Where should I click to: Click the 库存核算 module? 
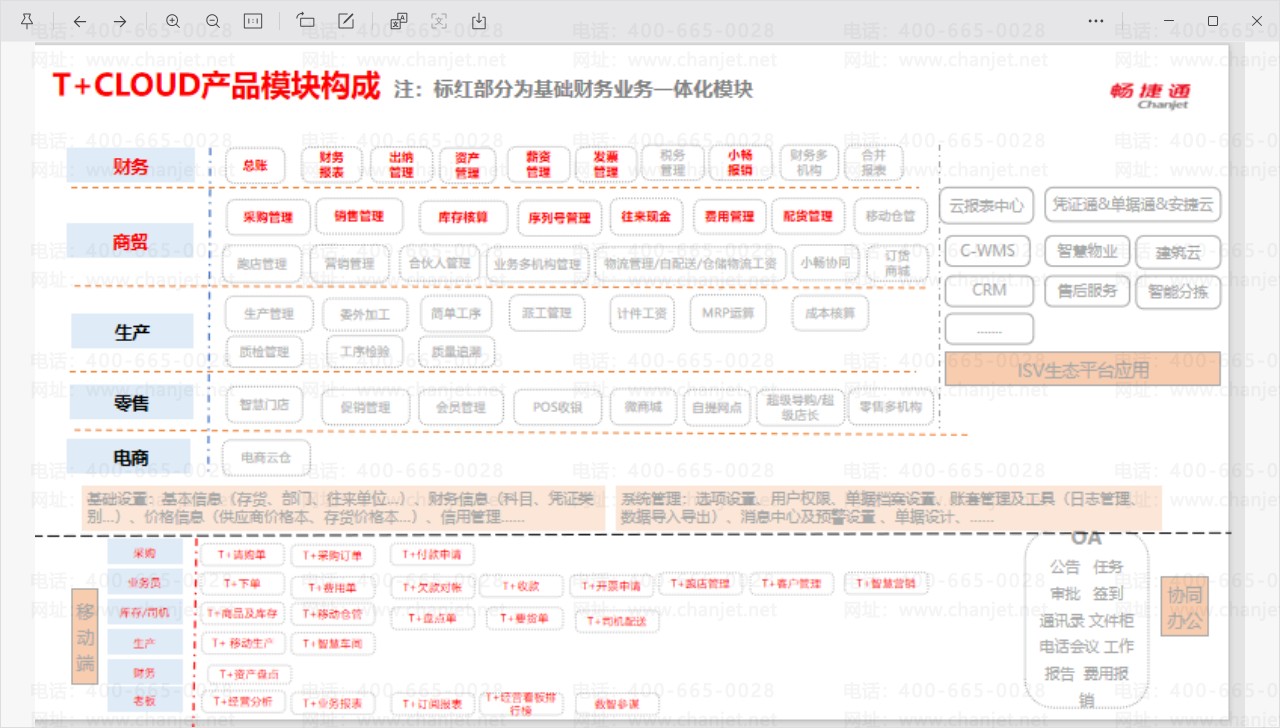tap(463, 217)
